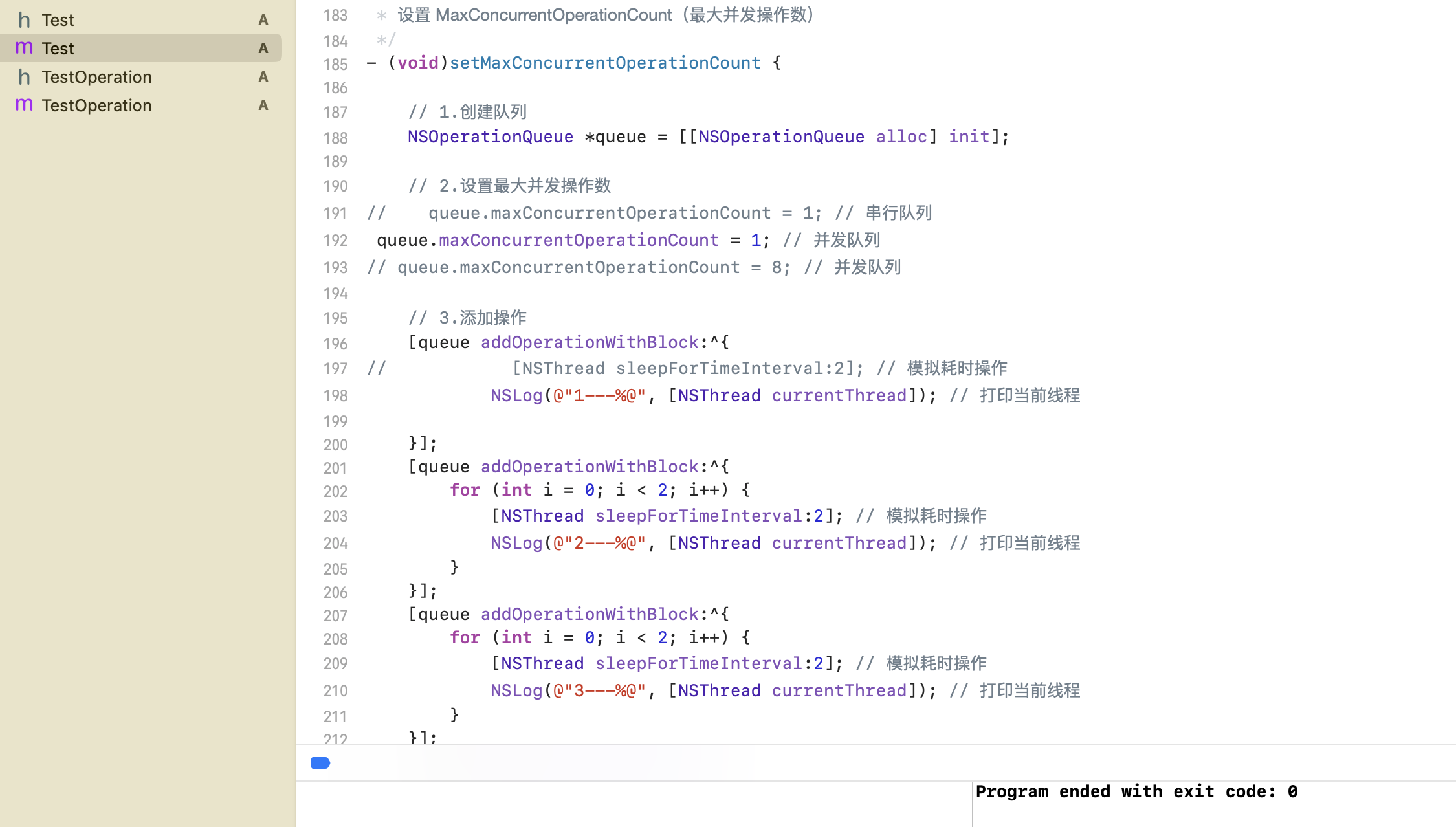Open the Test header file
This screenshot has width=1456, height=827.
coord(141,19)
